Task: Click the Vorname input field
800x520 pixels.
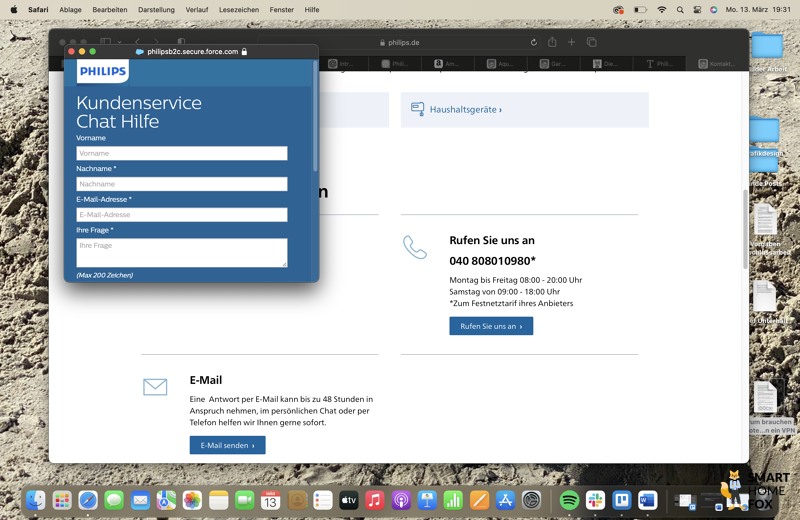Action: pos(182,153)
